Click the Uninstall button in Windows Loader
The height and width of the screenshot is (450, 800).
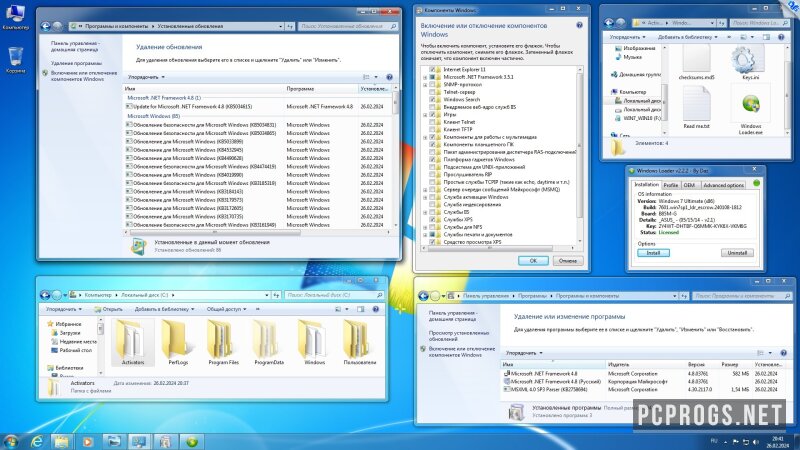pos(737,253)
